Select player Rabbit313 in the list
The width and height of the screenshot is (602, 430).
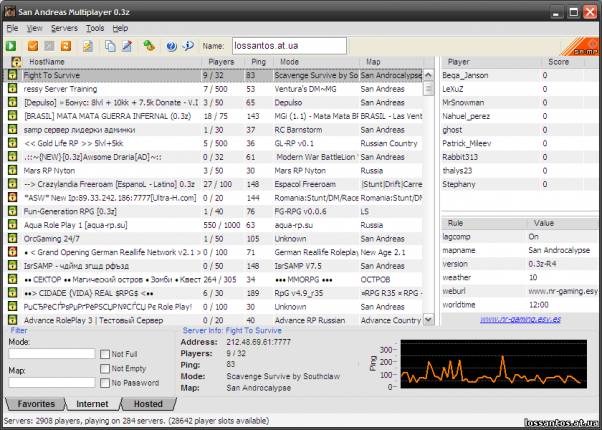tap(520, 157)
